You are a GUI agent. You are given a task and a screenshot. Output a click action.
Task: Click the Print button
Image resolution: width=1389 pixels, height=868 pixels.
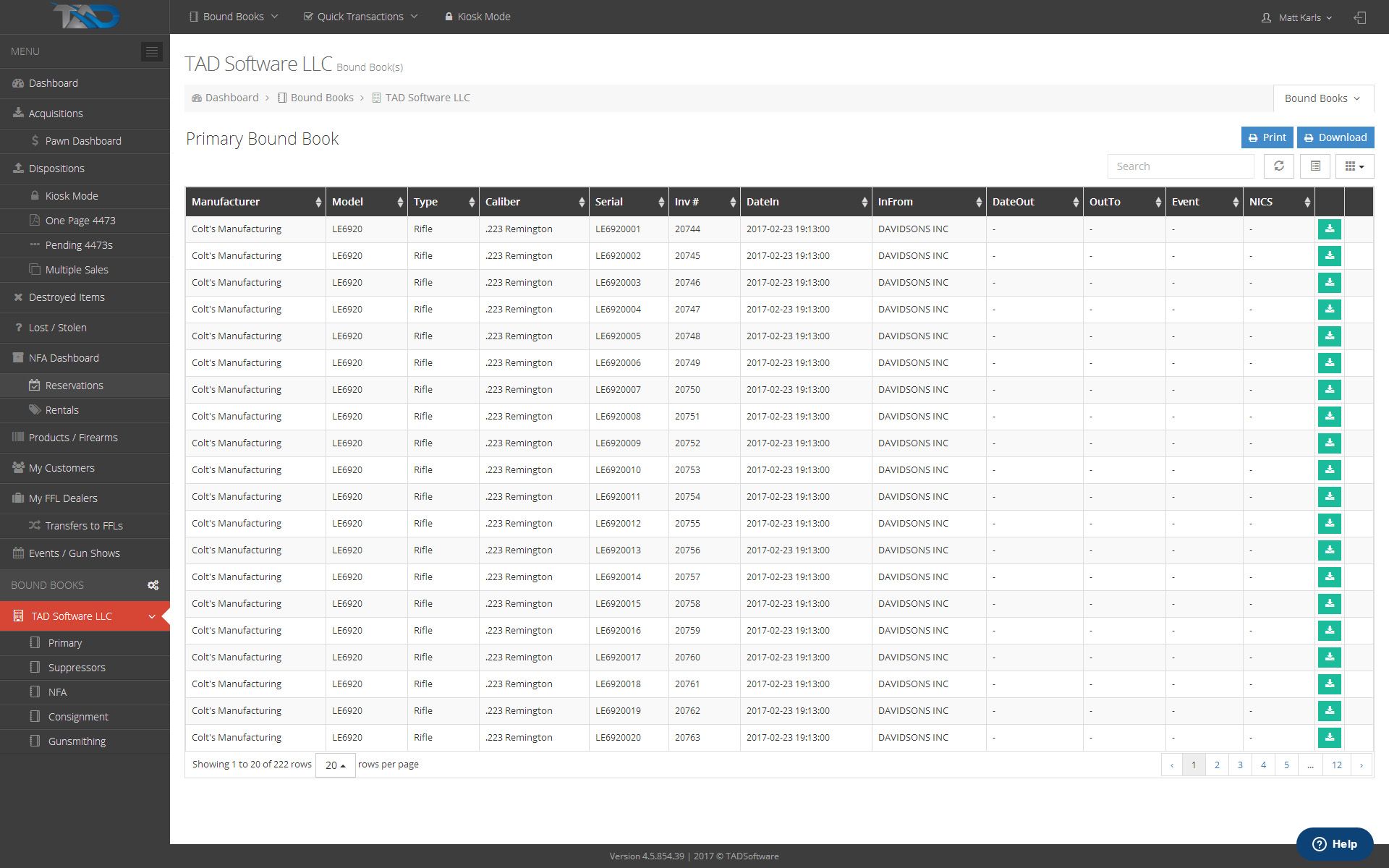point(1267,137)
